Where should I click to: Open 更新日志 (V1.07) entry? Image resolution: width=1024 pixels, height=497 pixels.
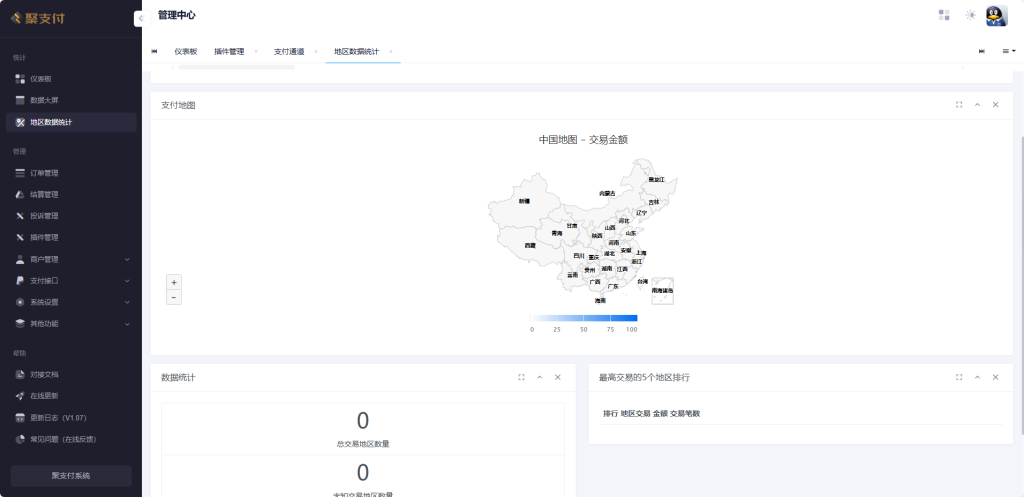[71, 418]
